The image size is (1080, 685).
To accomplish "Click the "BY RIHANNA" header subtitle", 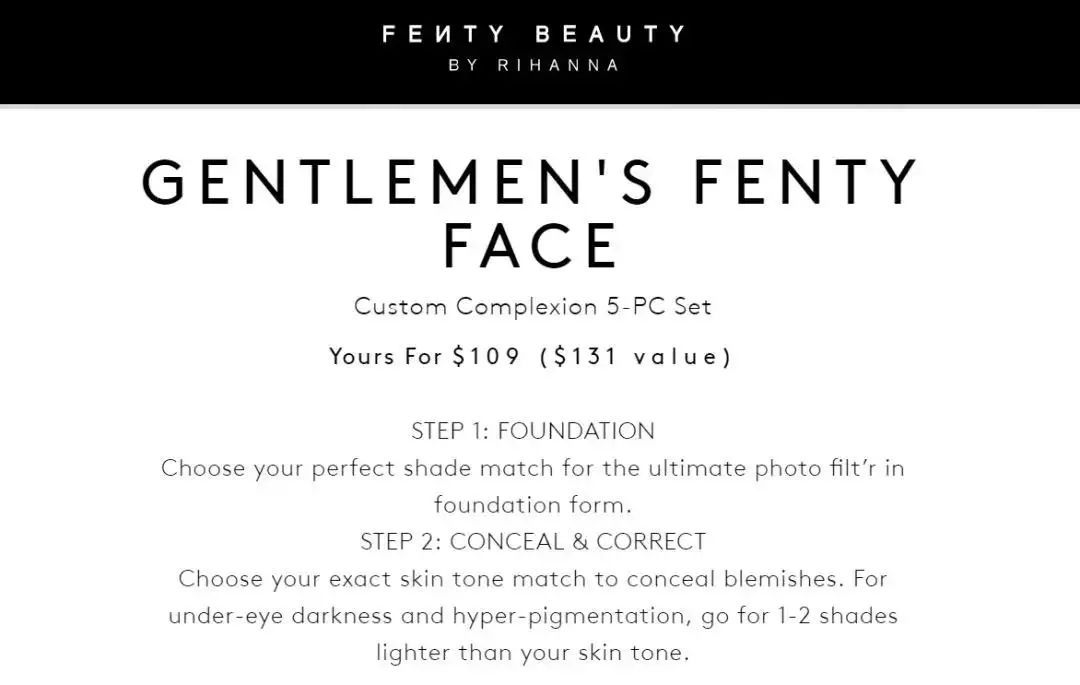I will pos(533,66).
